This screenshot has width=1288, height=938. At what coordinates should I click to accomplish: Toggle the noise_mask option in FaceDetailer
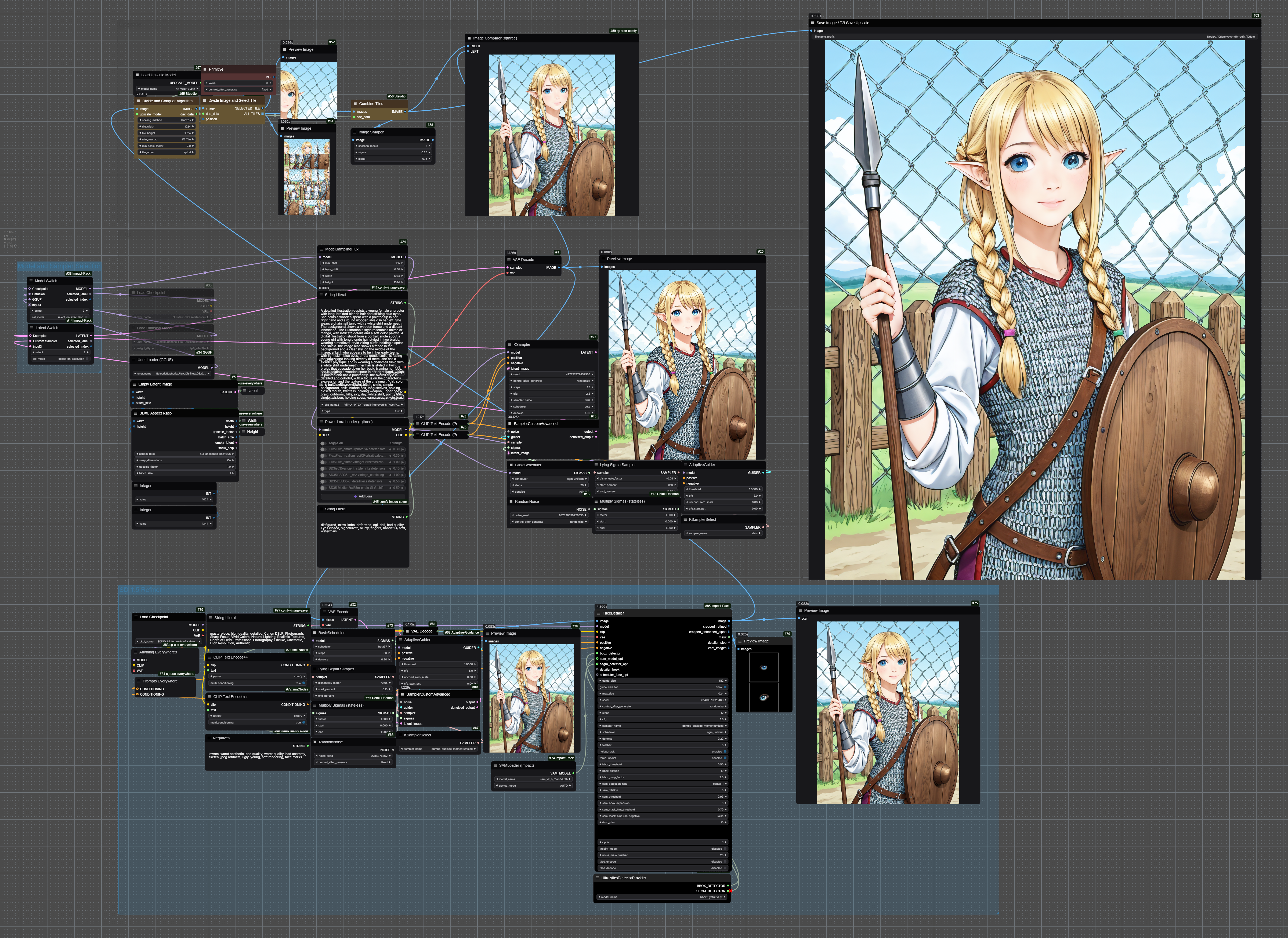663,752
